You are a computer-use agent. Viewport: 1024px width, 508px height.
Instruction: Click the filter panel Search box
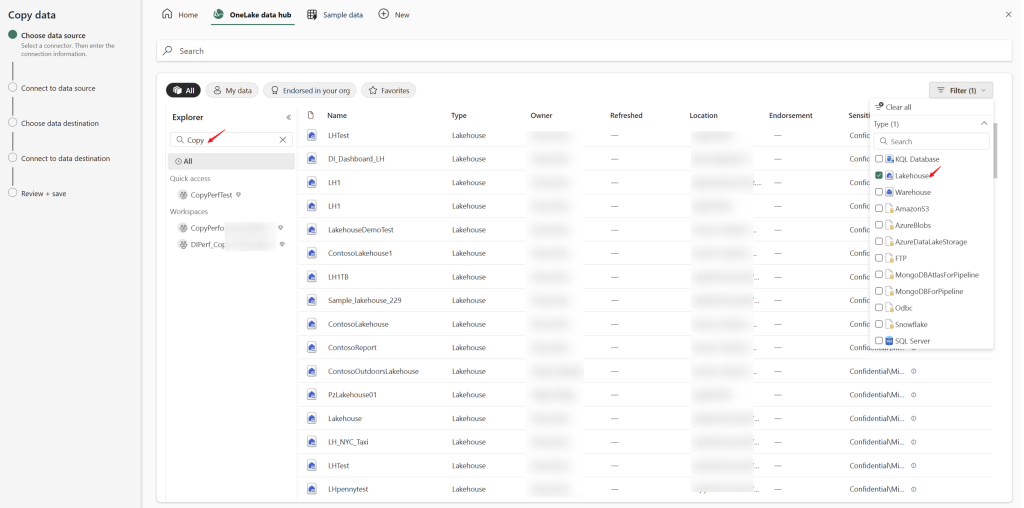(931, 141)
